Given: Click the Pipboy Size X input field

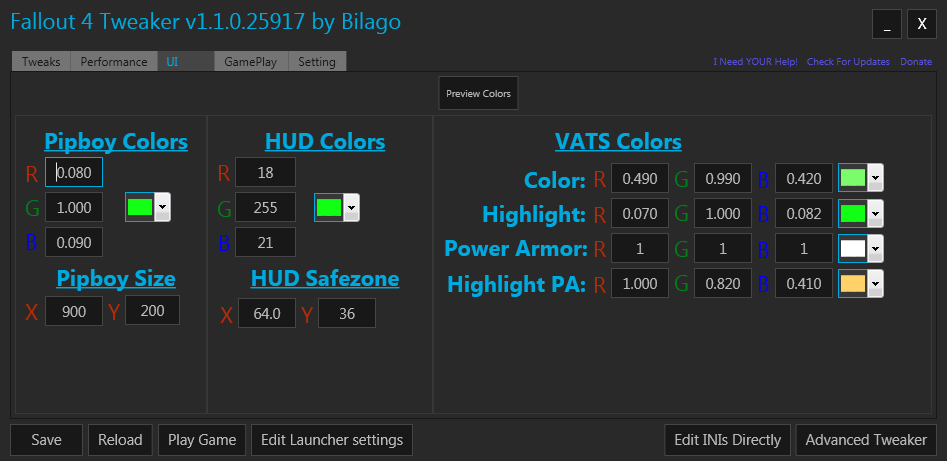Looking at the screenshot, I should tap(74, 312).
